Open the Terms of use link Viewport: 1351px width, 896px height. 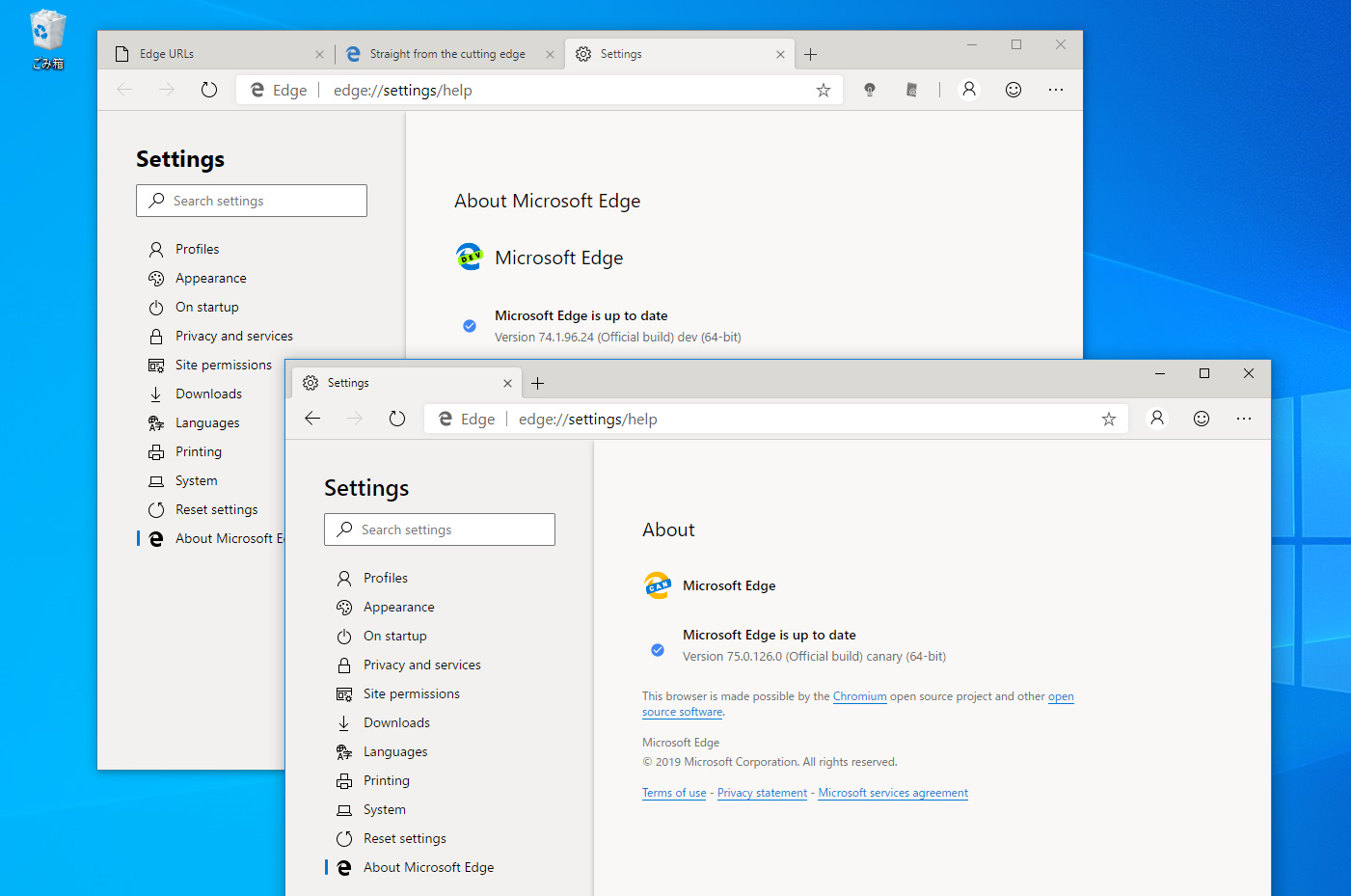(674, 793)
